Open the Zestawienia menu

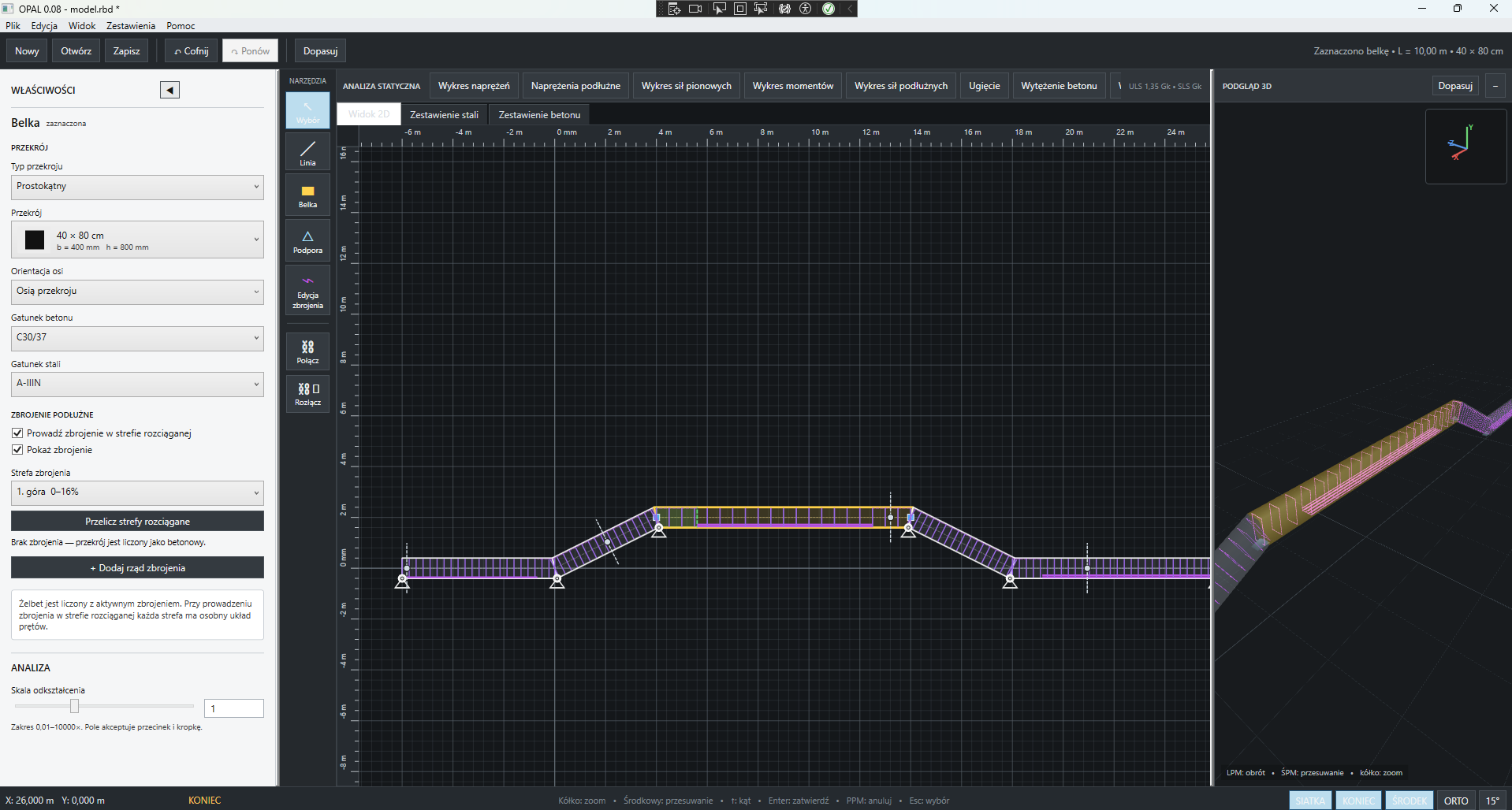coord(131,26)
